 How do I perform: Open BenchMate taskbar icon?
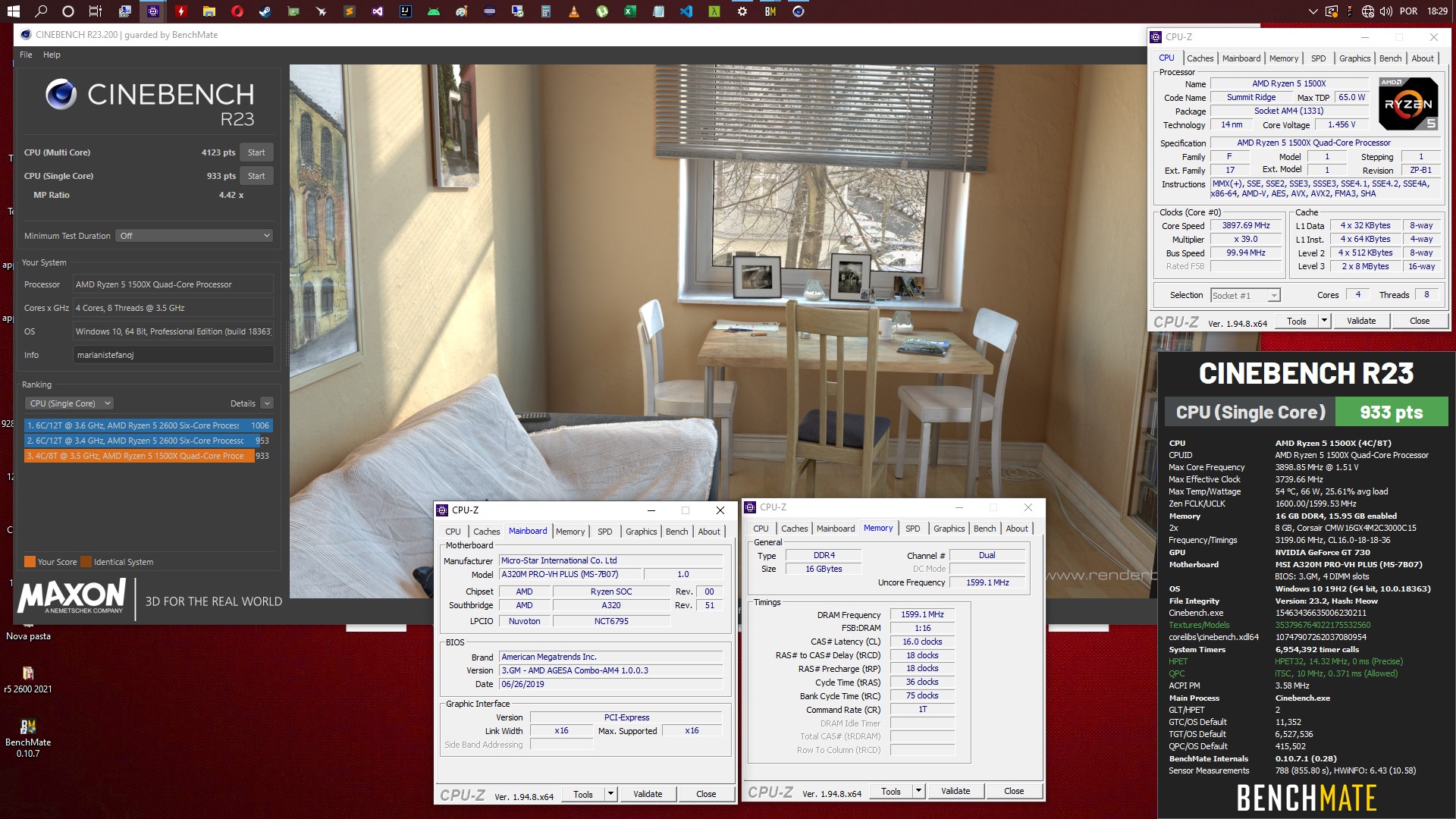point(770,11)
